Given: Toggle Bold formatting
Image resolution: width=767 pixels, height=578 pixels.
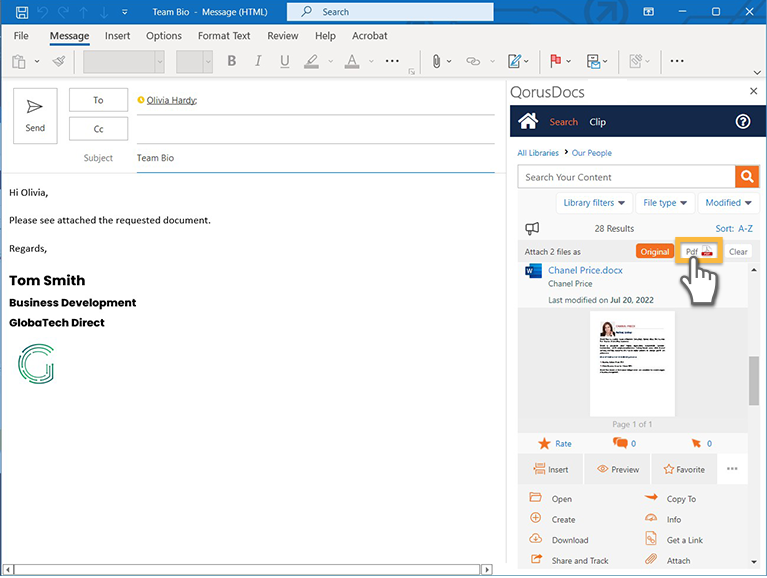Looking at the screenshot, I should [x=232, y=61].
